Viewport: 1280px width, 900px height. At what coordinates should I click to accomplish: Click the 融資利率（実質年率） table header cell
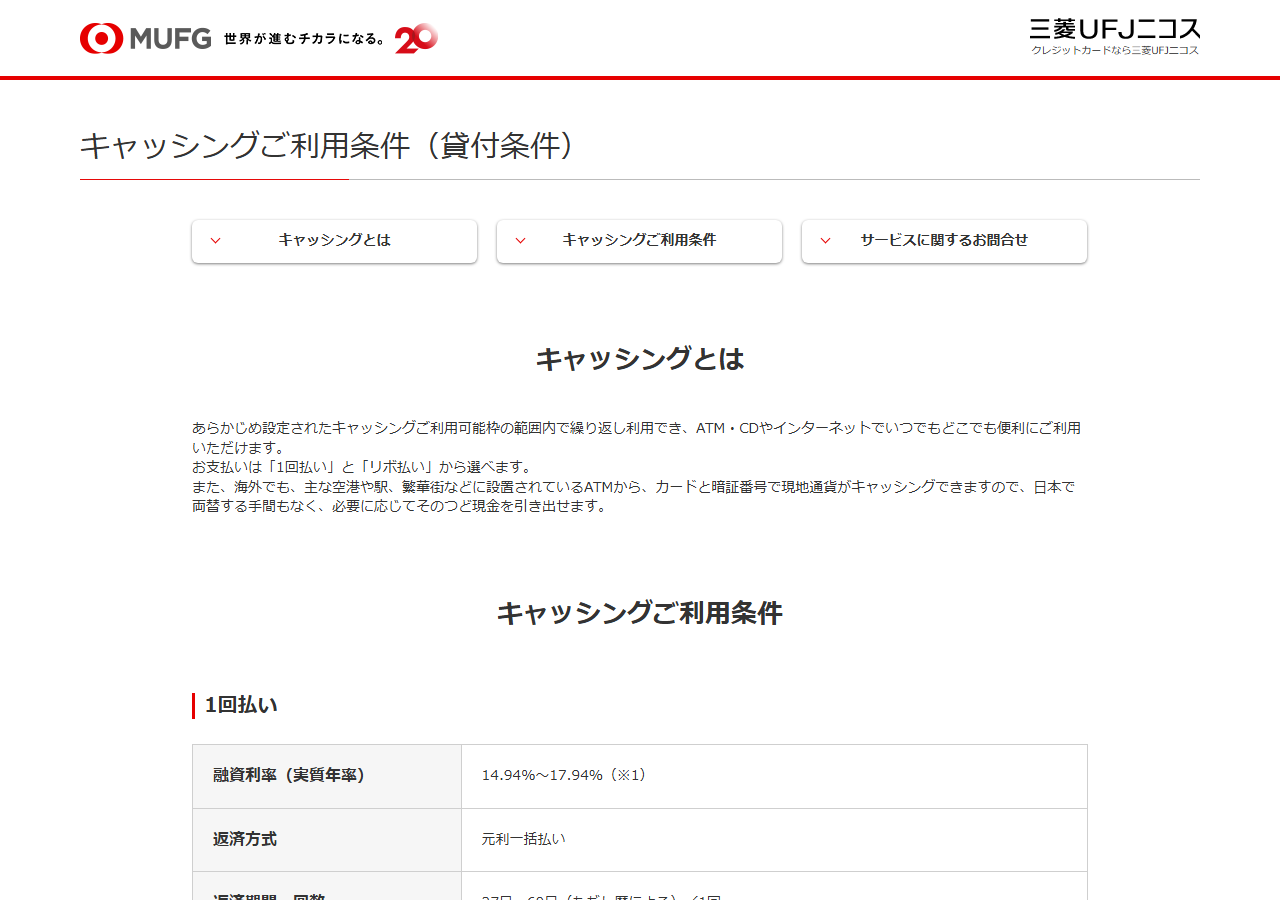(x=327, y=776)
